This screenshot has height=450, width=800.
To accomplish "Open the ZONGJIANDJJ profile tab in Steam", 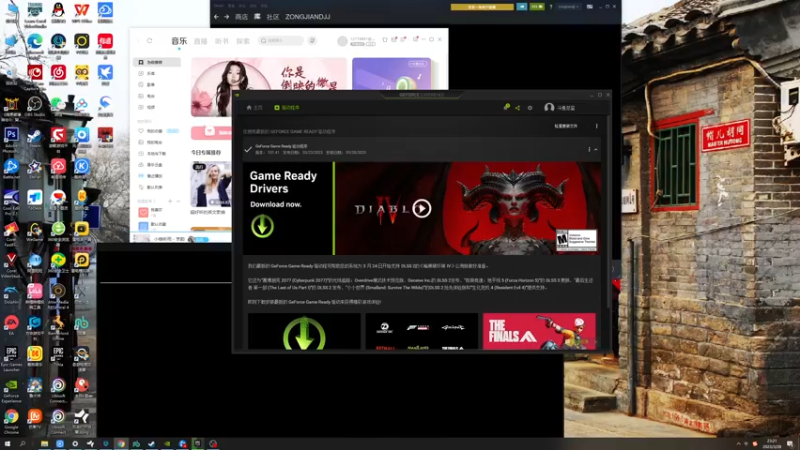I will (308, 17).
